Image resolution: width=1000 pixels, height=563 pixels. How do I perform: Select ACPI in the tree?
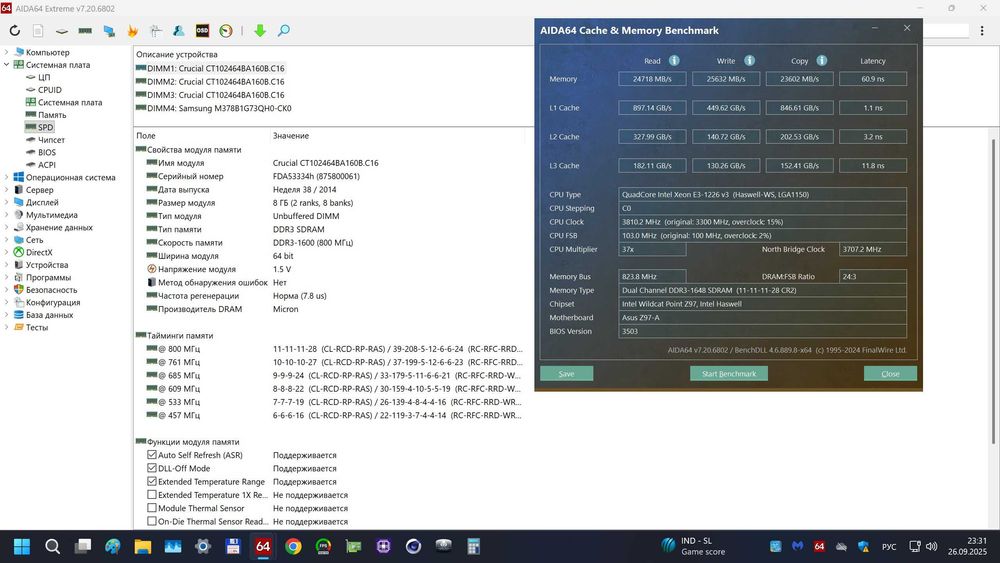click(47, 165)
